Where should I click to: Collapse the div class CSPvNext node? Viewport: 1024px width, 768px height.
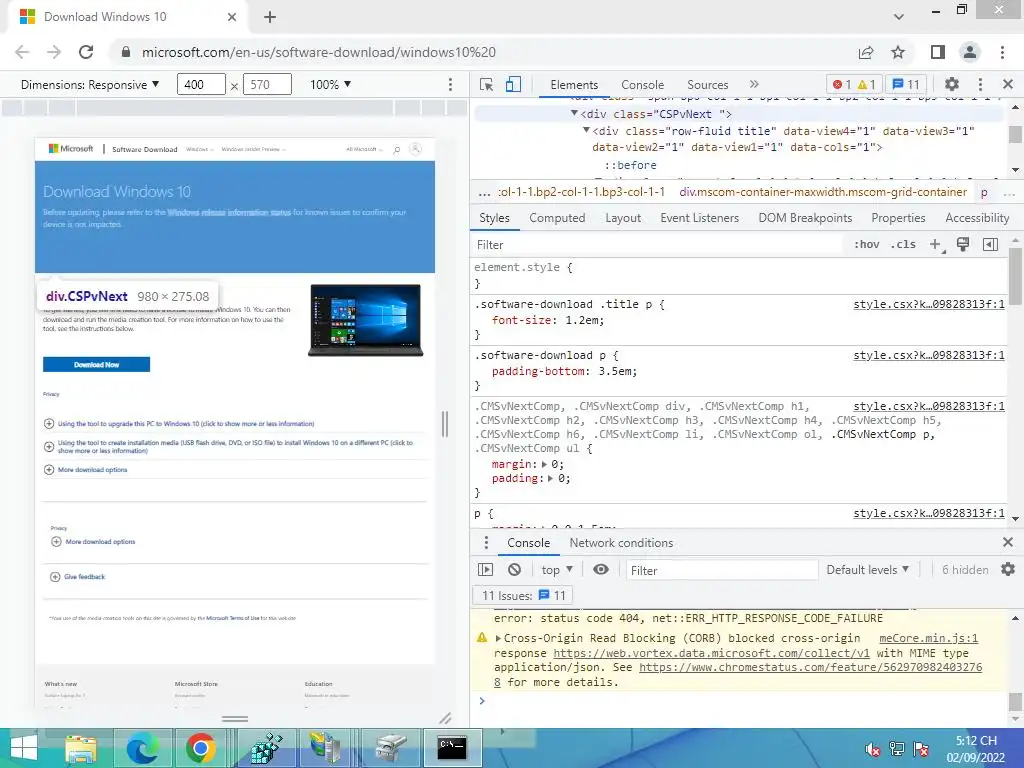574,114
